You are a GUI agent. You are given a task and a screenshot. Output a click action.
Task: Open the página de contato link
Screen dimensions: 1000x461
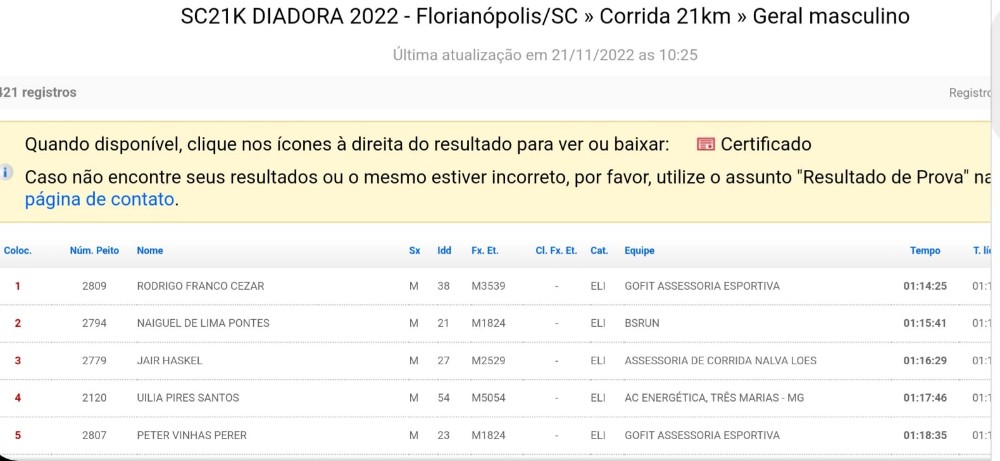click(x=99, y=200)
